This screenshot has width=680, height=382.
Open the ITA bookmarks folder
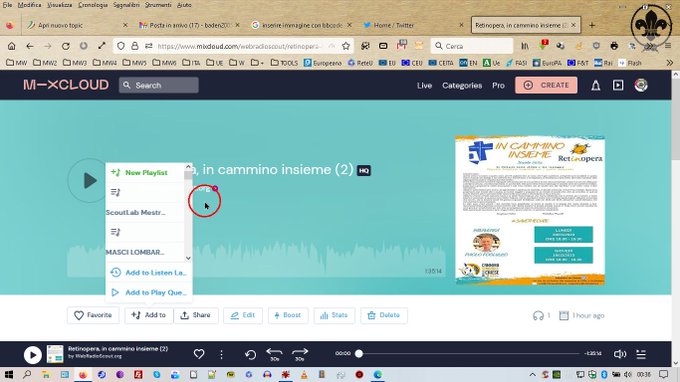pyautogui.click(x=191, y=63)
